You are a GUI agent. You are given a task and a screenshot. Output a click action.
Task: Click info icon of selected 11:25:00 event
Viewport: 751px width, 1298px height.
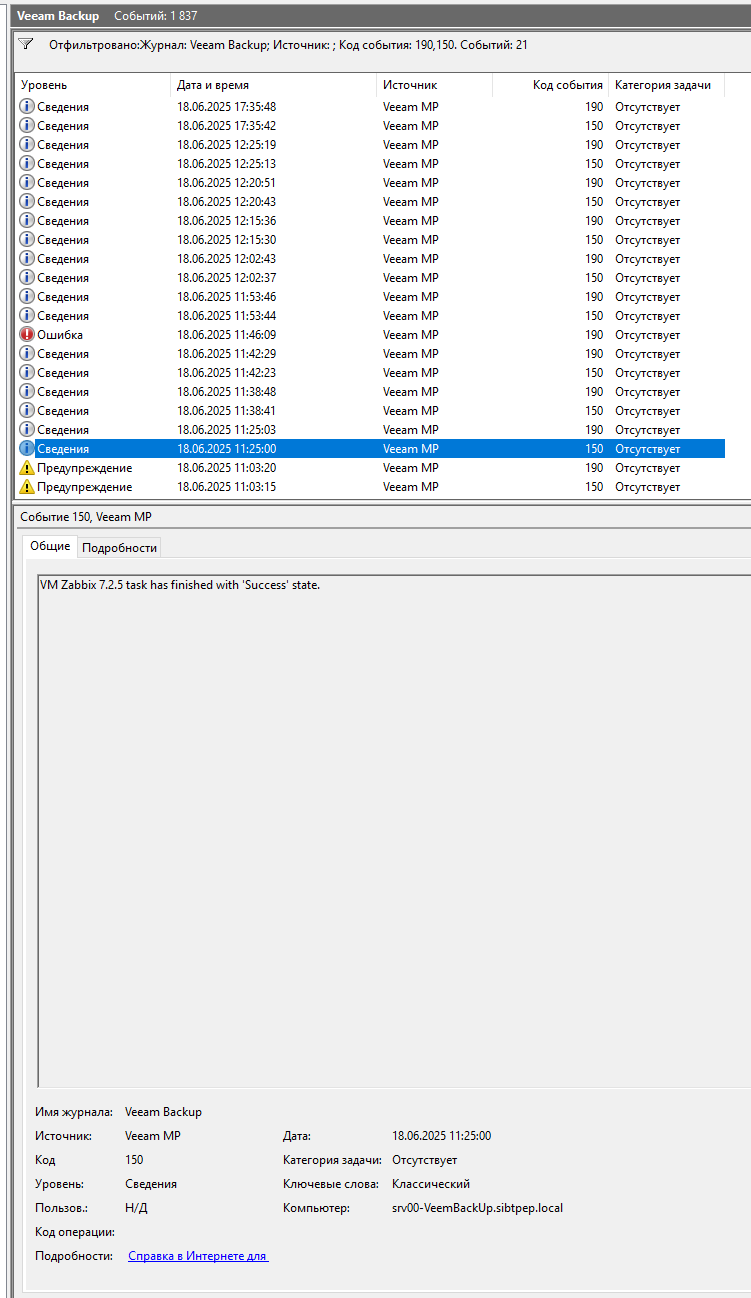27,449
